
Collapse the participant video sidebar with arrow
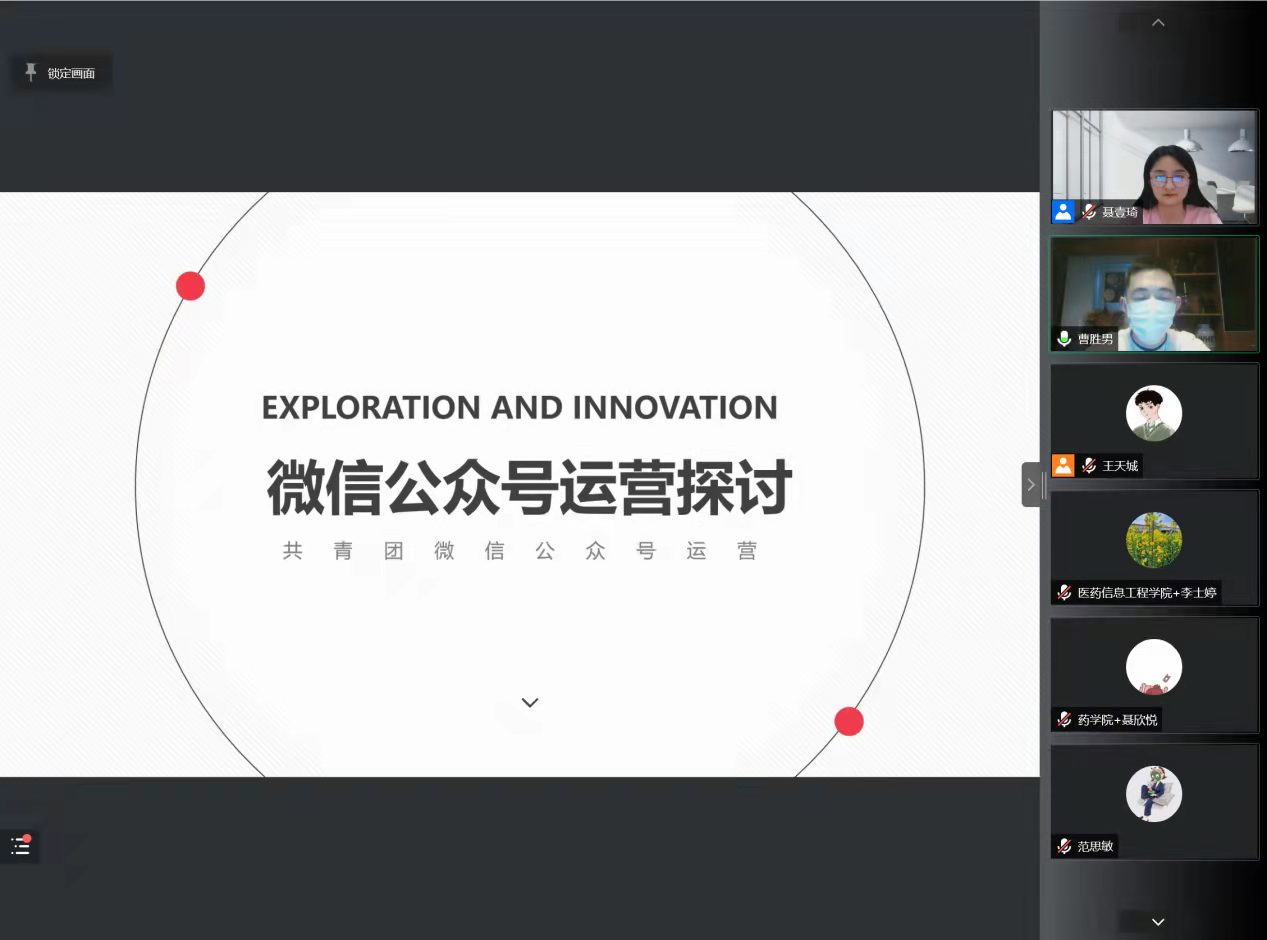(1031, 485)
